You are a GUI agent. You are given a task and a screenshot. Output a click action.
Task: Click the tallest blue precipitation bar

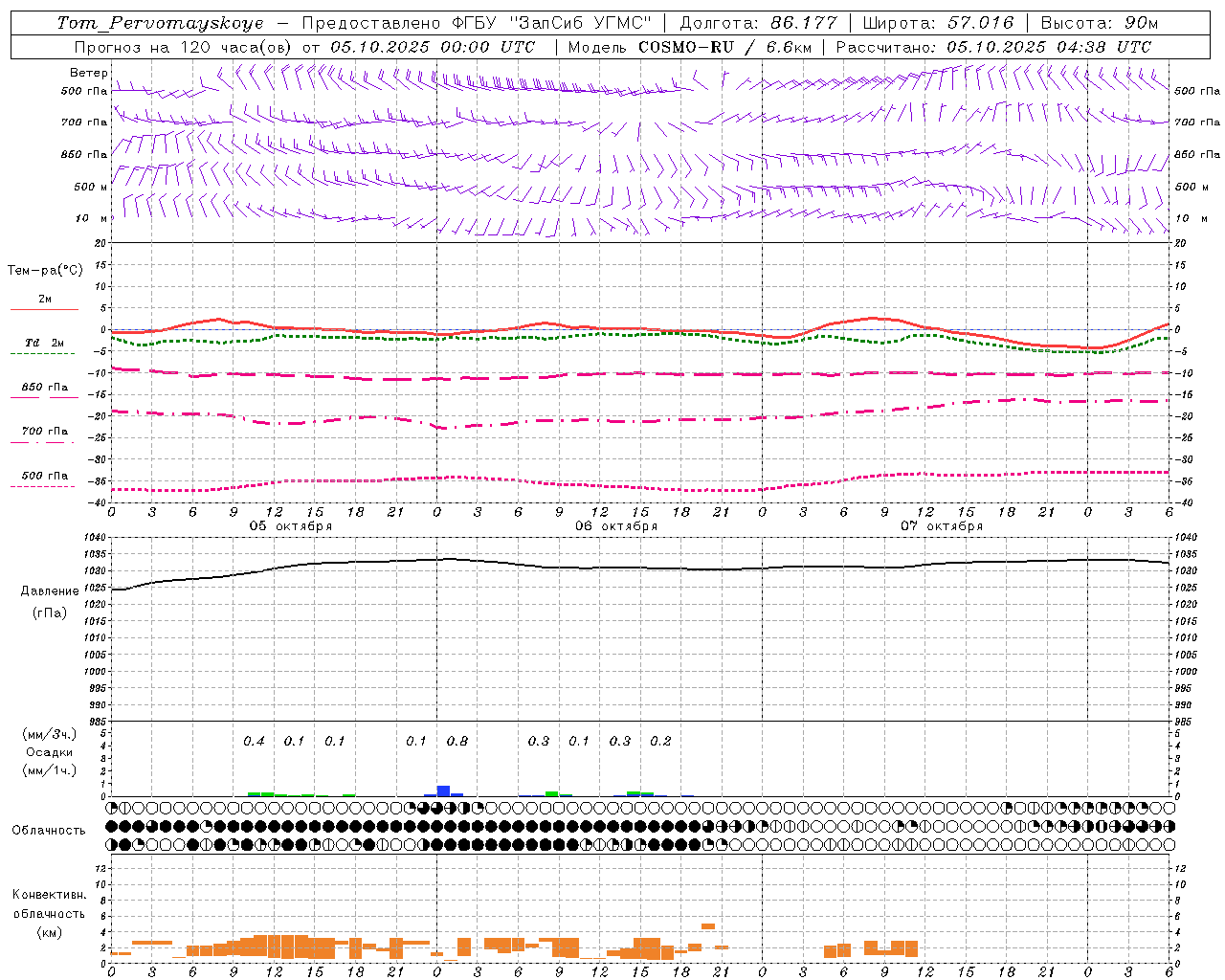tap(443, 791)
